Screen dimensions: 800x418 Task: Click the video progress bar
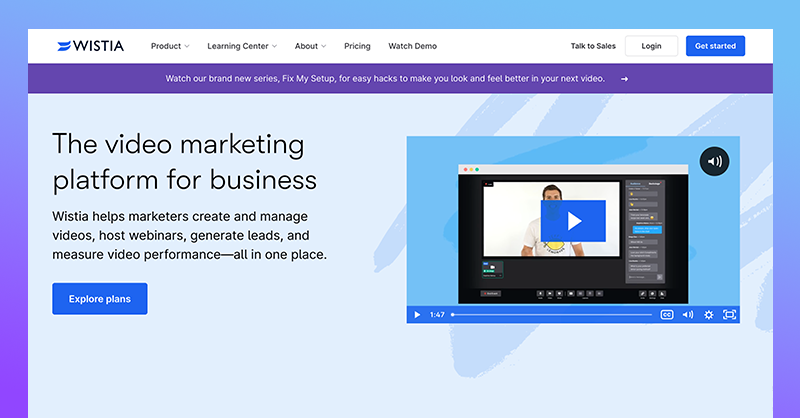[x=552, y=315]
